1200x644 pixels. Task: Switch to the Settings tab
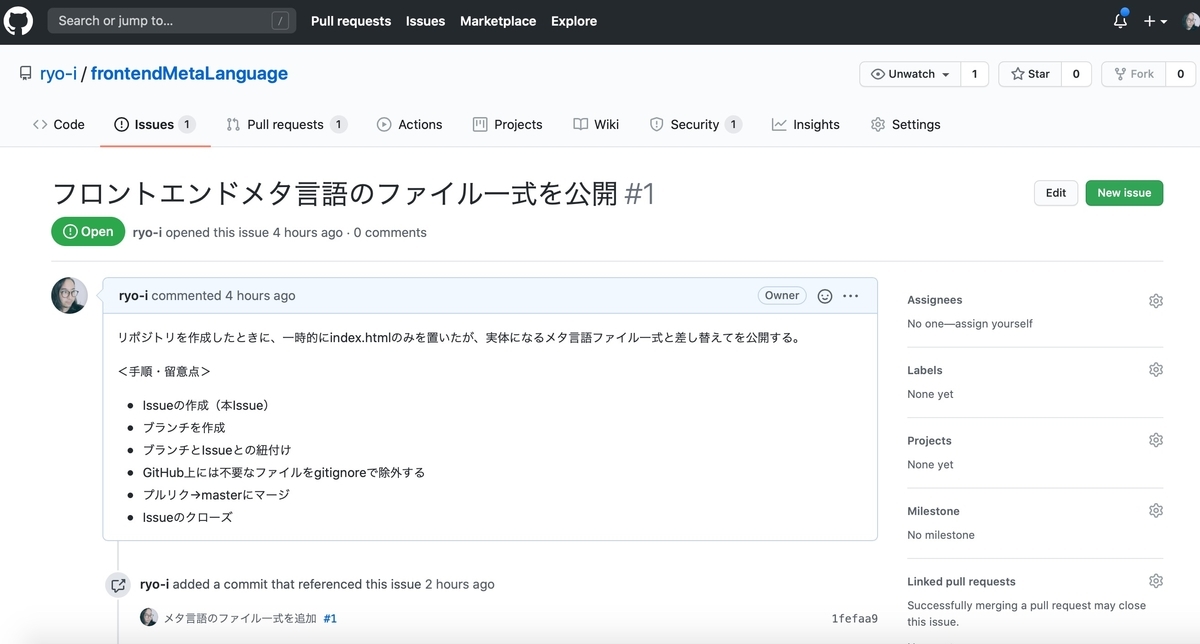click(905, 125)
